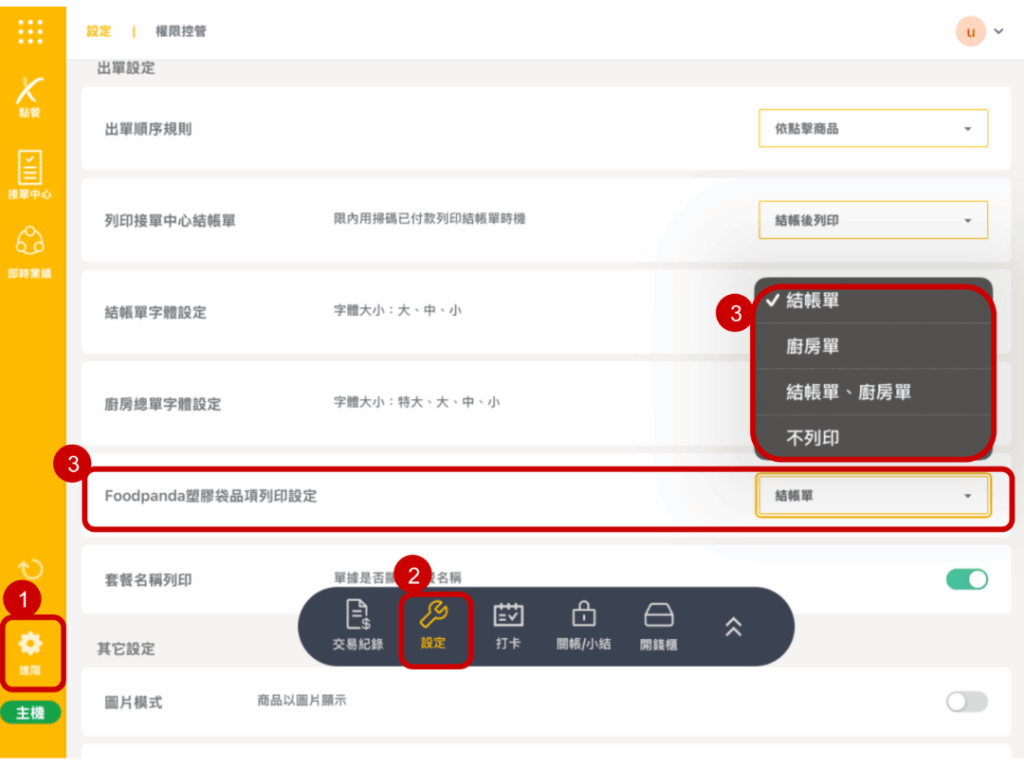The width and height of the screenshot is (1024, 768).
Task: Click the refresh sync icon in sidebar
Action: pos(31,569)
